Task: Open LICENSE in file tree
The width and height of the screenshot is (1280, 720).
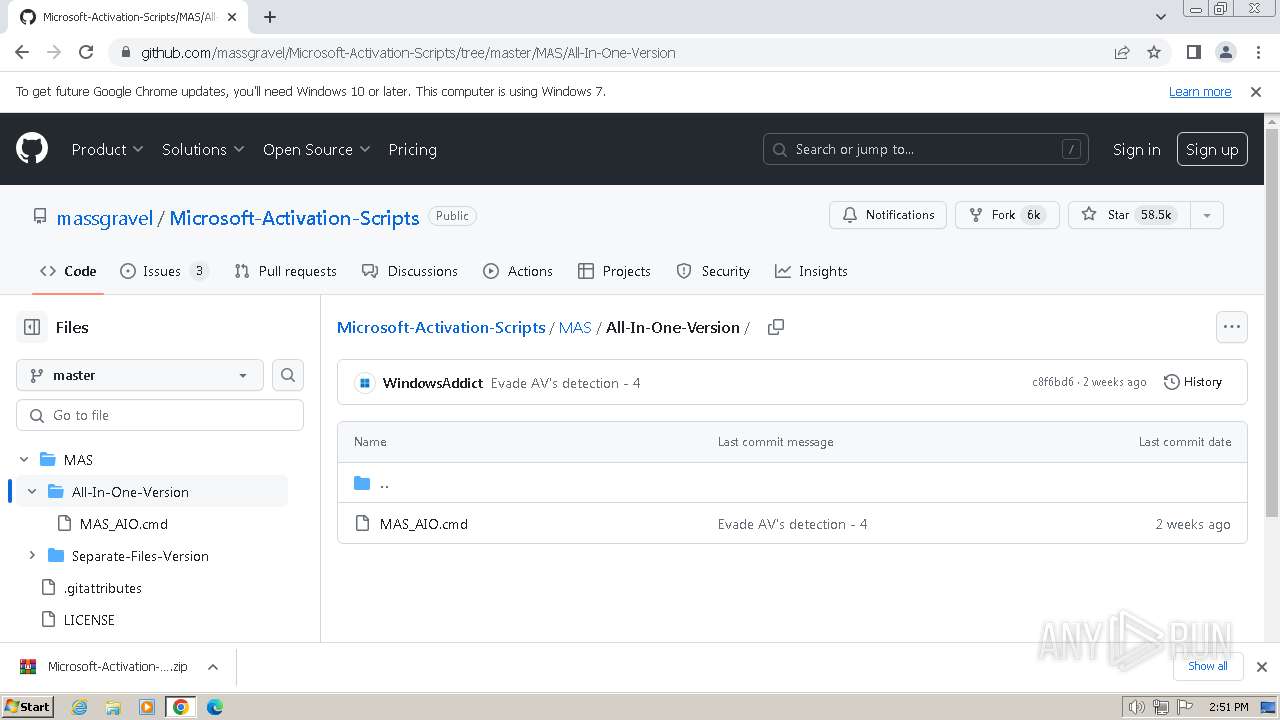Action: [89, 620]
